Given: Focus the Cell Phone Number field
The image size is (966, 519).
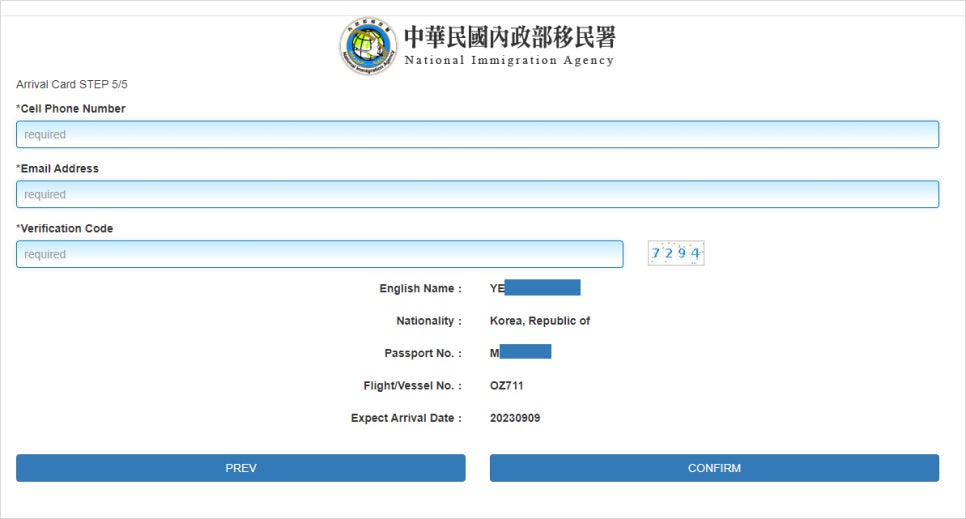Looking at the screenshot, I should [477, 134].
